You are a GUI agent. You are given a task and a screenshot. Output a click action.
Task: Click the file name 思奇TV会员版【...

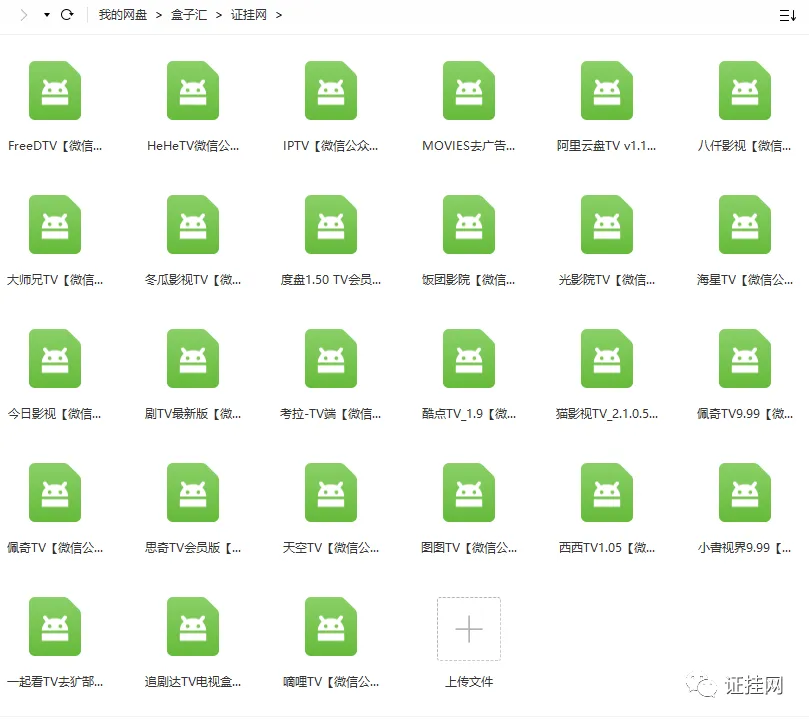[193, 548]
